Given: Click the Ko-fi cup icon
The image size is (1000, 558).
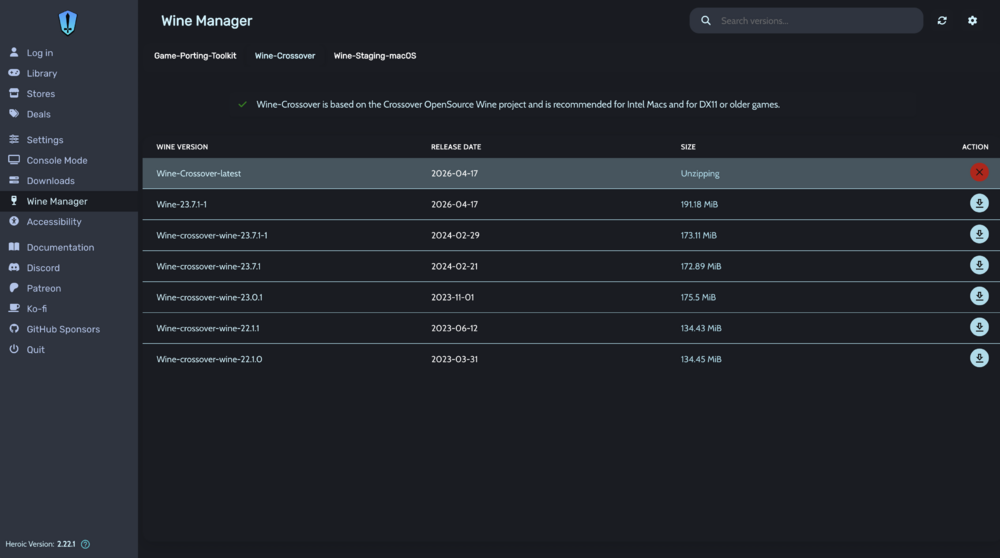Looking at the screenshot, I should 14,308.
